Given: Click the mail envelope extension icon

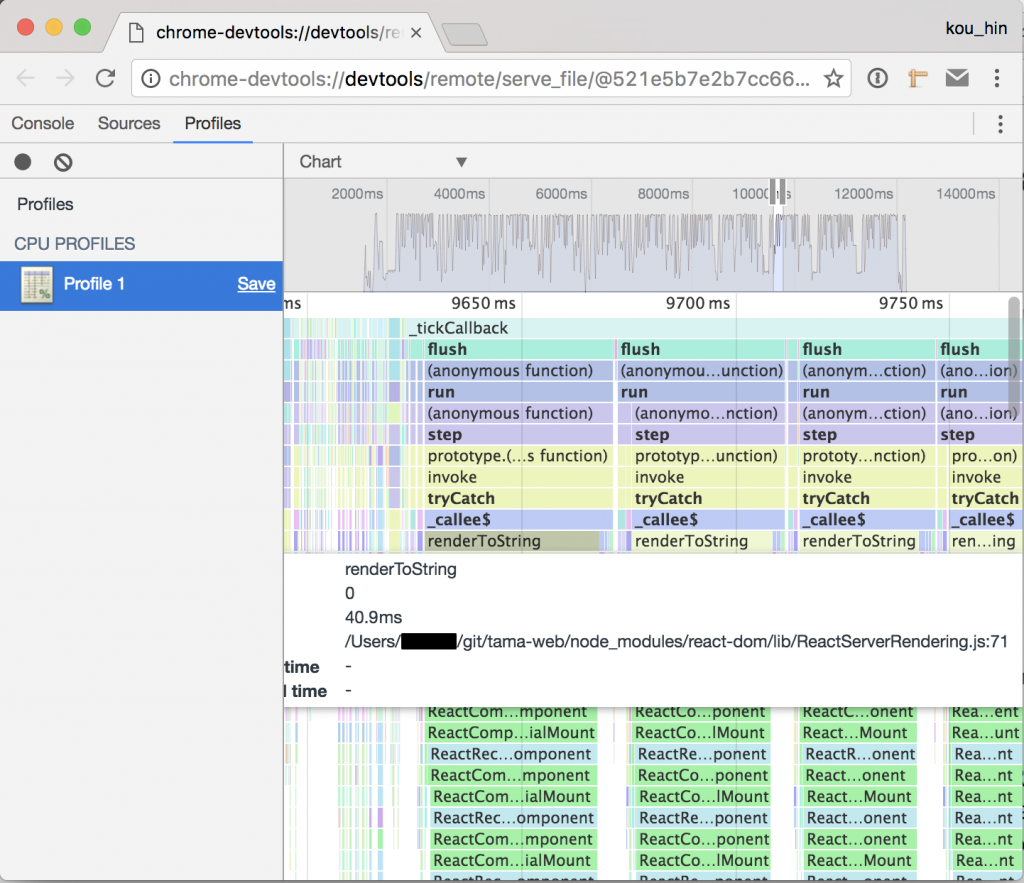Looking at the screenshot, I should click(x=957, y=77).
